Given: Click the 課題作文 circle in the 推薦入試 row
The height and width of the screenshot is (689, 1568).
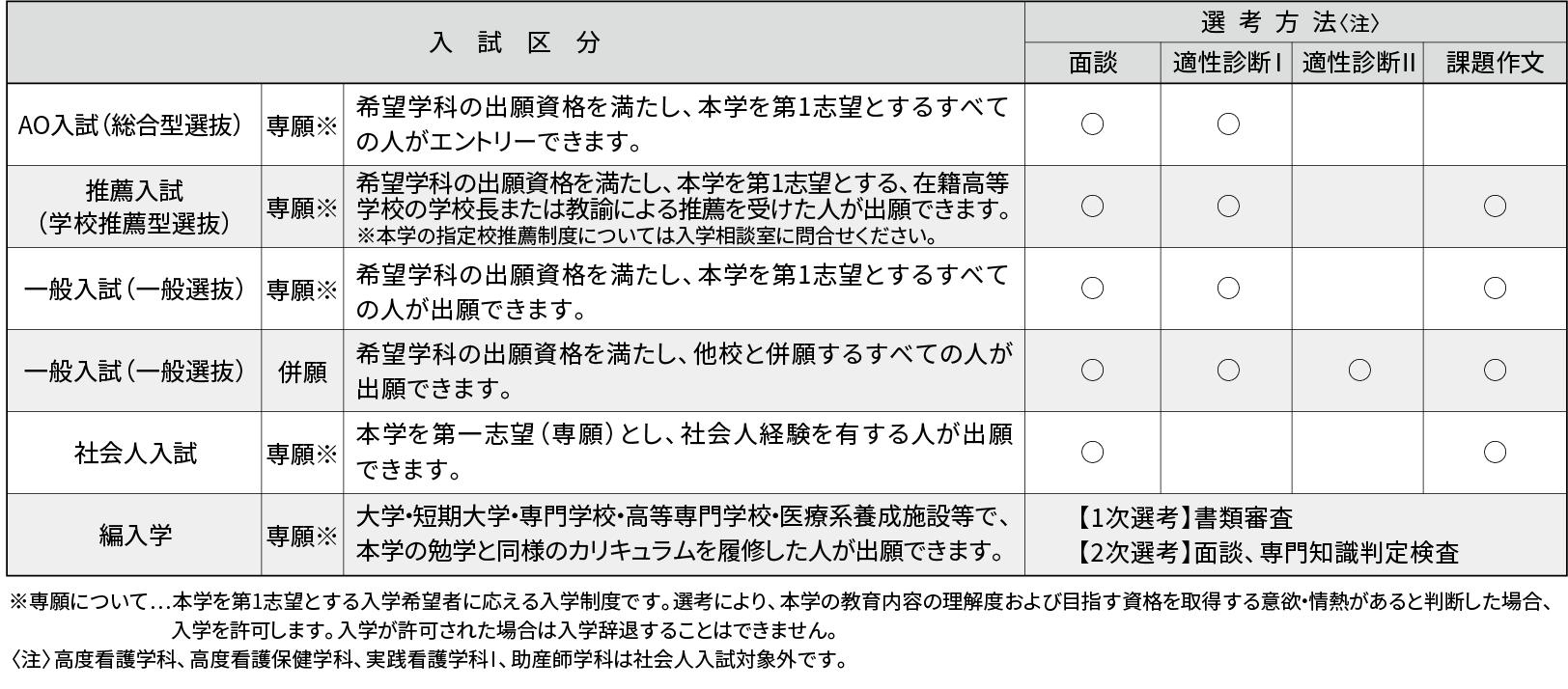Looking at the screenshot, I should point(1495,206).
